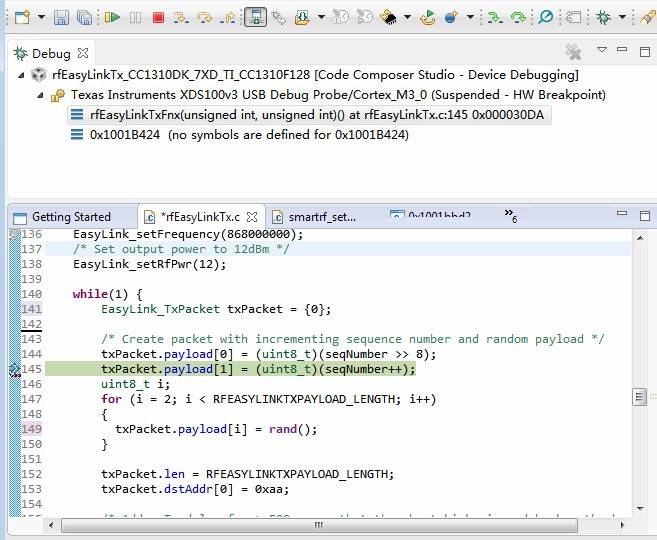This screenshot has height=540, width=657.
Task: Click the chip reset icon
Action: (388, 18)
